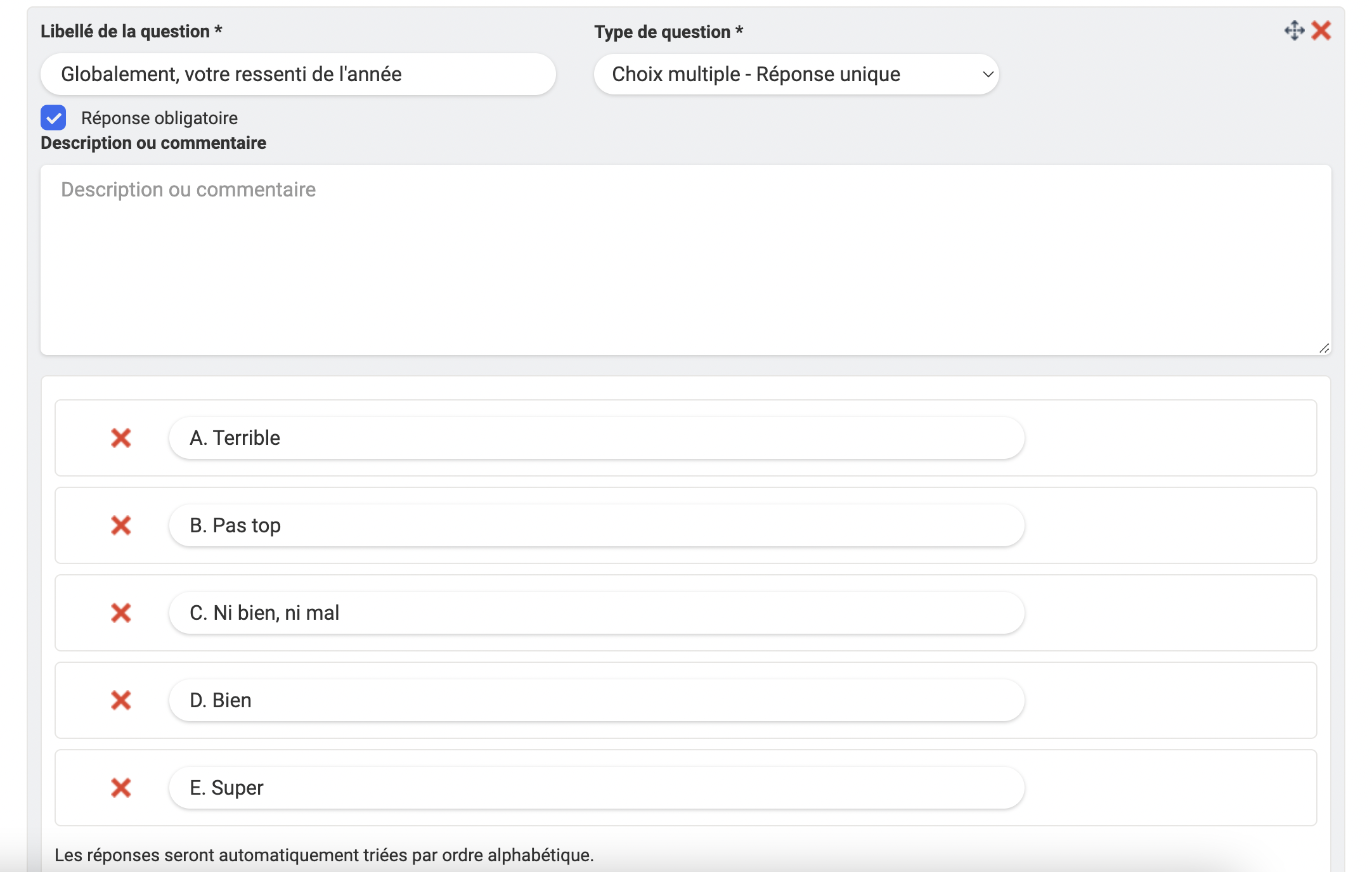Edit the 'E. Super' answer field

tap(596, 788)
